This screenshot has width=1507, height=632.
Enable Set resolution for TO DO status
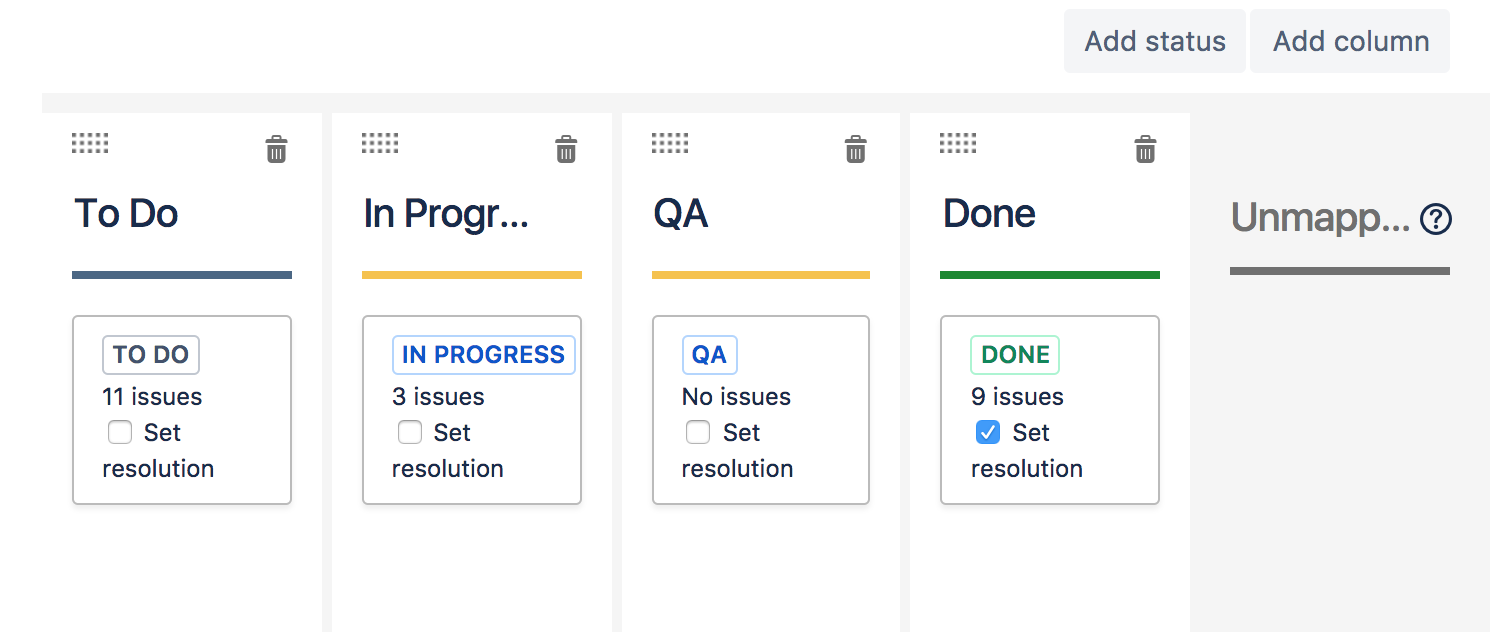(x=120, y=433)
